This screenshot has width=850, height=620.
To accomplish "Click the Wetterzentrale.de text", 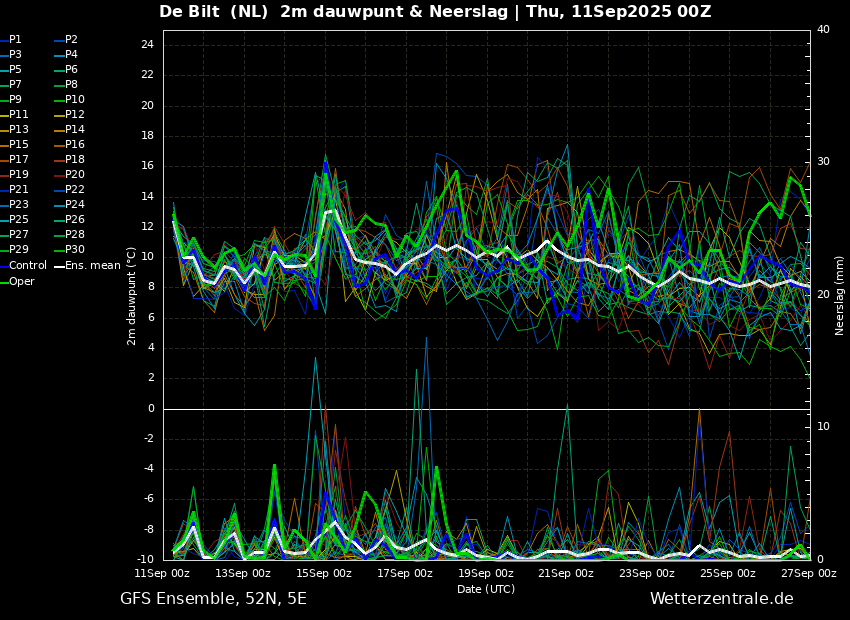I will click(x=722, y=599).
